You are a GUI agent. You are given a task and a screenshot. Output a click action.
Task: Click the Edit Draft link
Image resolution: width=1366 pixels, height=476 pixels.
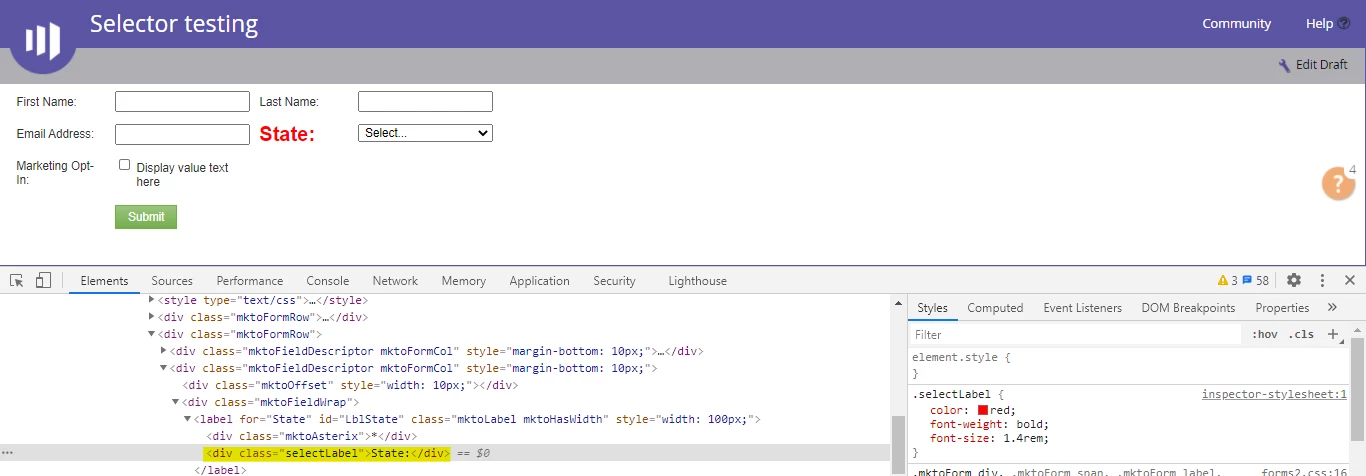(1321, 65)
